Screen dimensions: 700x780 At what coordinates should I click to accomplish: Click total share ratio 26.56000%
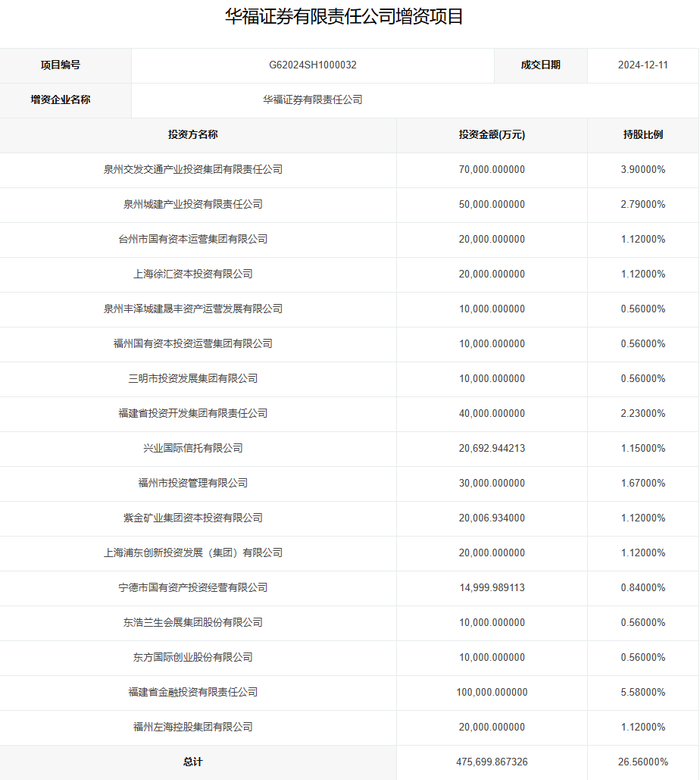coord(643,762)
